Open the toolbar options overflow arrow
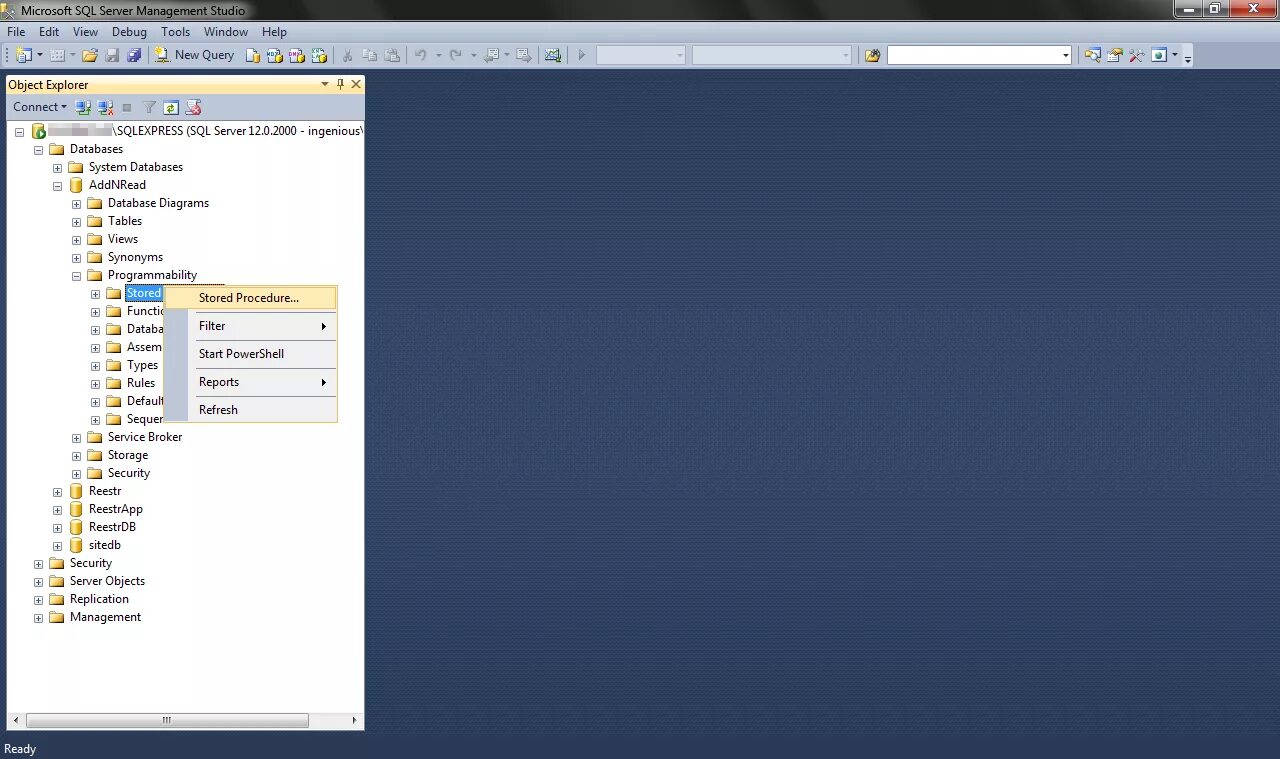 [1188, 57]
